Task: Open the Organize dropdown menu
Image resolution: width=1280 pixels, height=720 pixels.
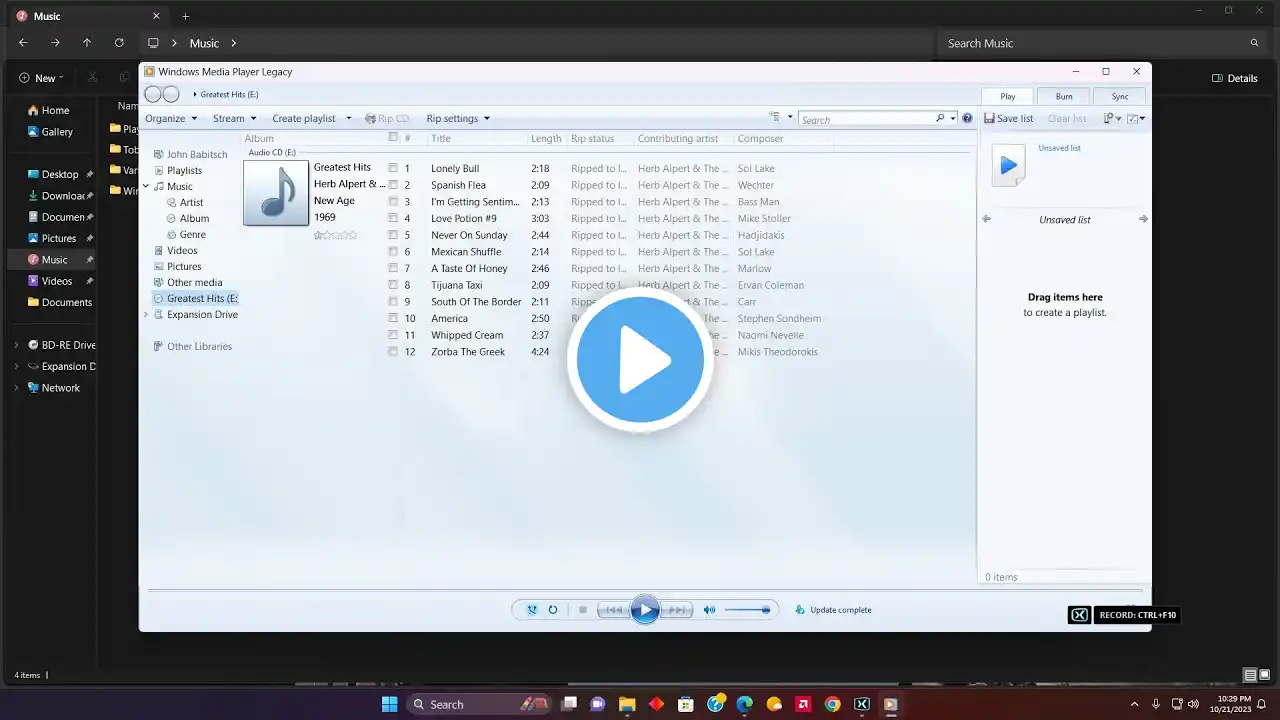Action: point(171,118)
